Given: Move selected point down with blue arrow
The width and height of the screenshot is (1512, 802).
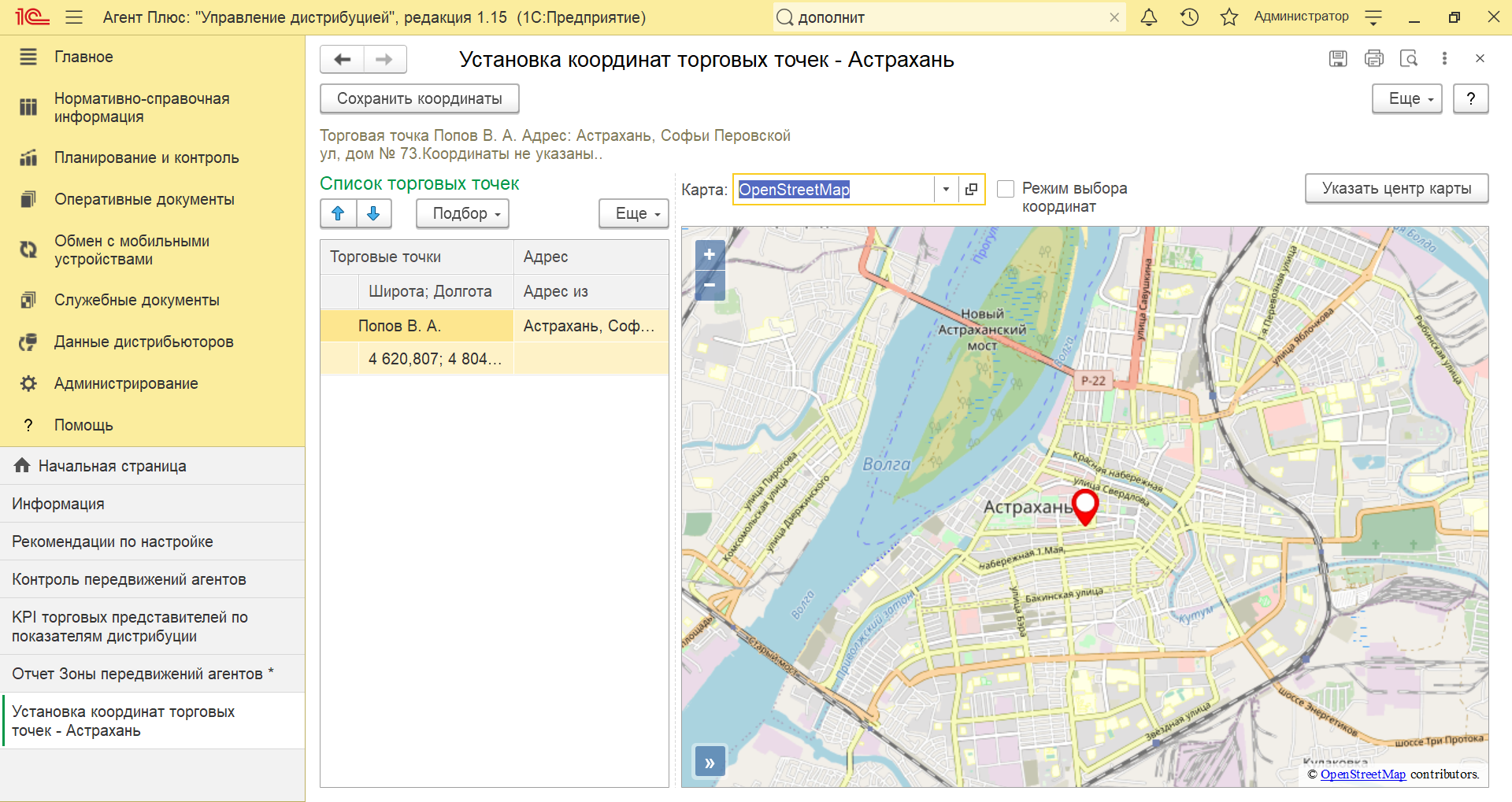Looking at the screenshot, I should click(374, 213).
